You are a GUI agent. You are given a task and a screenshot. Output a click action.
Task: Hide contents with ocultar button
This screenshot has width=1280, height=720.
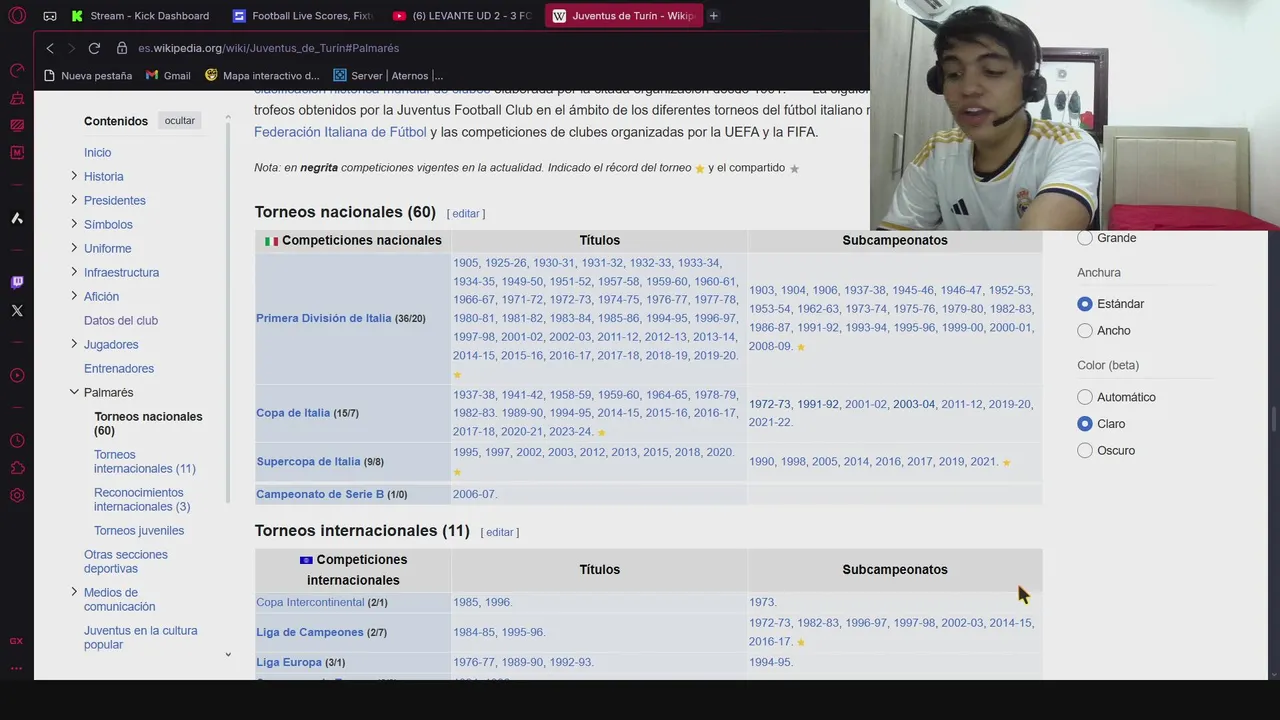180,121
